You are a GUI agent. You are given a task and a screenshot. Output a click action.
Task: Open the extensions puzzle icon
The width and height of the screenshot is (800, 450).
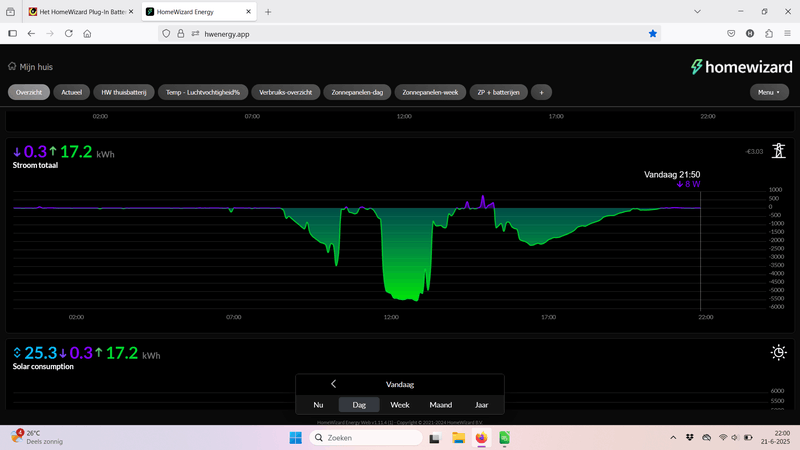[769, 34]
